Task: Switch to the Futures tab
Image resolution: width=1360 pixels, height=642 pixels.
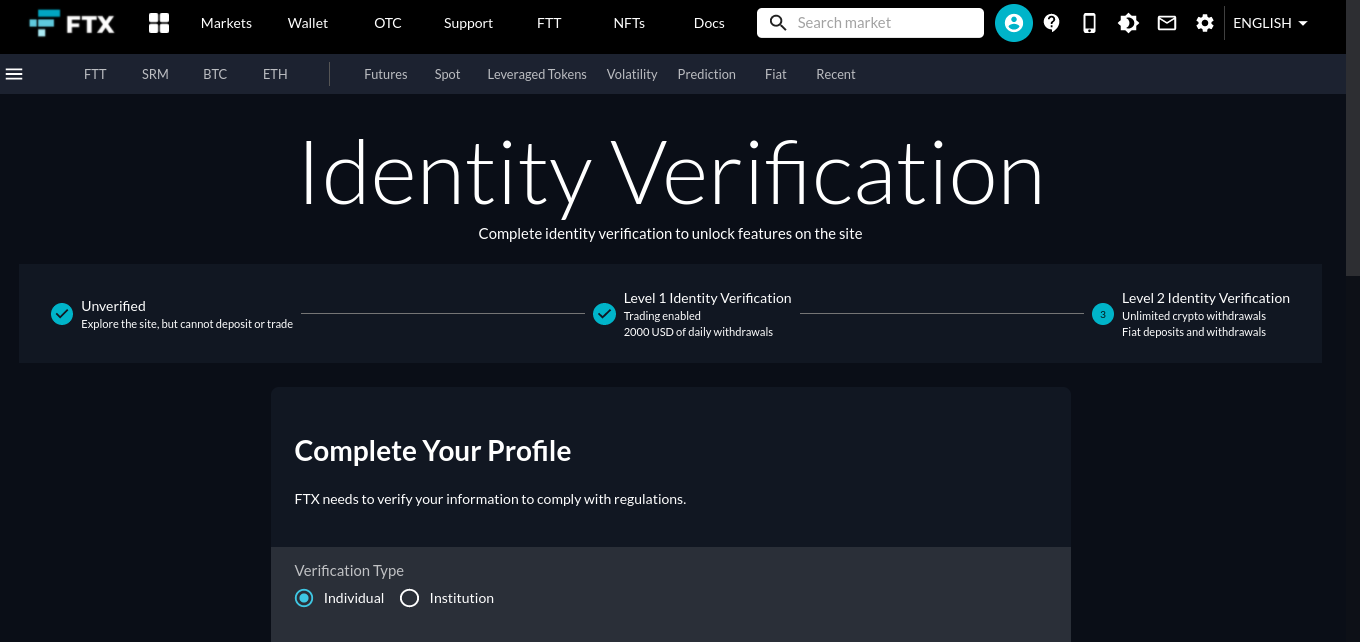Action: click(385, 74)
